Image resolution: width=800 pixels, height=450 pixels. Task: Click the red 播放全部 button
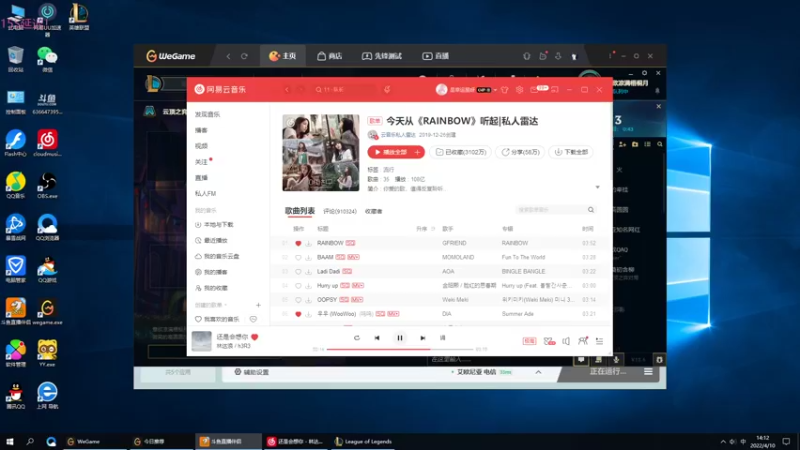point(390,152)
